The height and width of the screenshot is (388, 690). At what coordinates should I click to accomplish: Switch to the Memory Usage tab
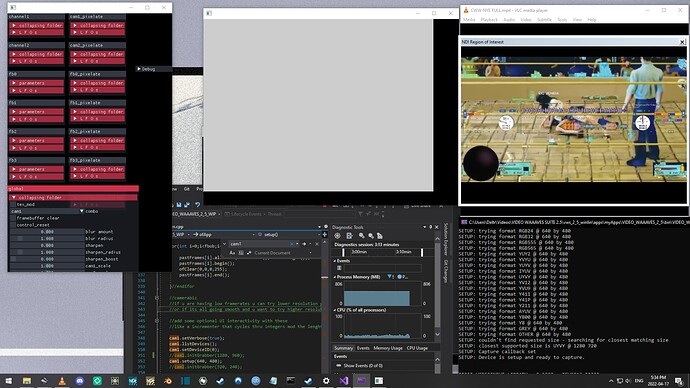pos(388,348)
